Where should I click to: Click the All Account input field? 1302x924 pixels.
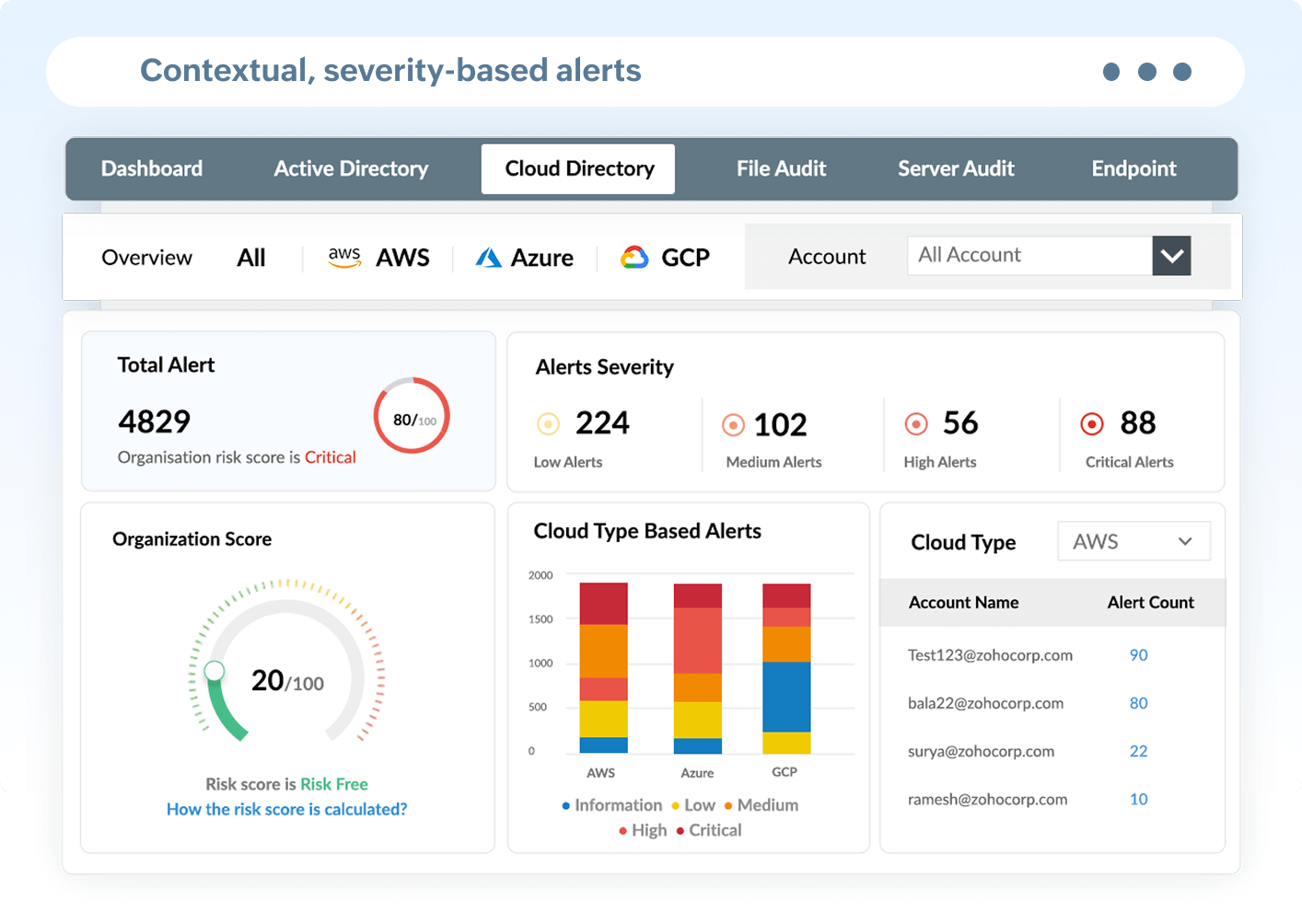(1029, 256)
